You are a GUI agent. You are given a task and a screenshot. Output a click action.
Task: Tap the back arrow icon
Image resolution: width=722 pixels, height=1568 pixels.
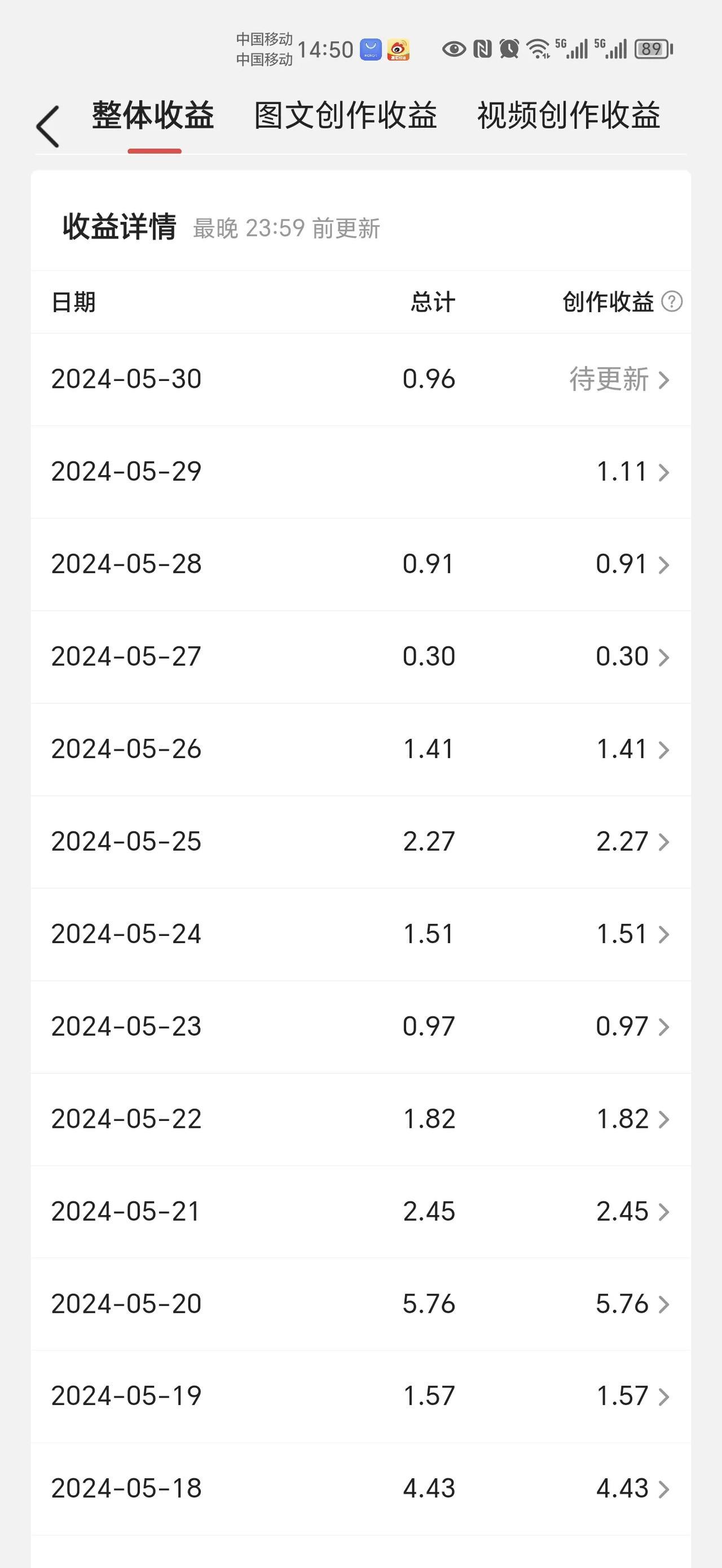[47, 126]
